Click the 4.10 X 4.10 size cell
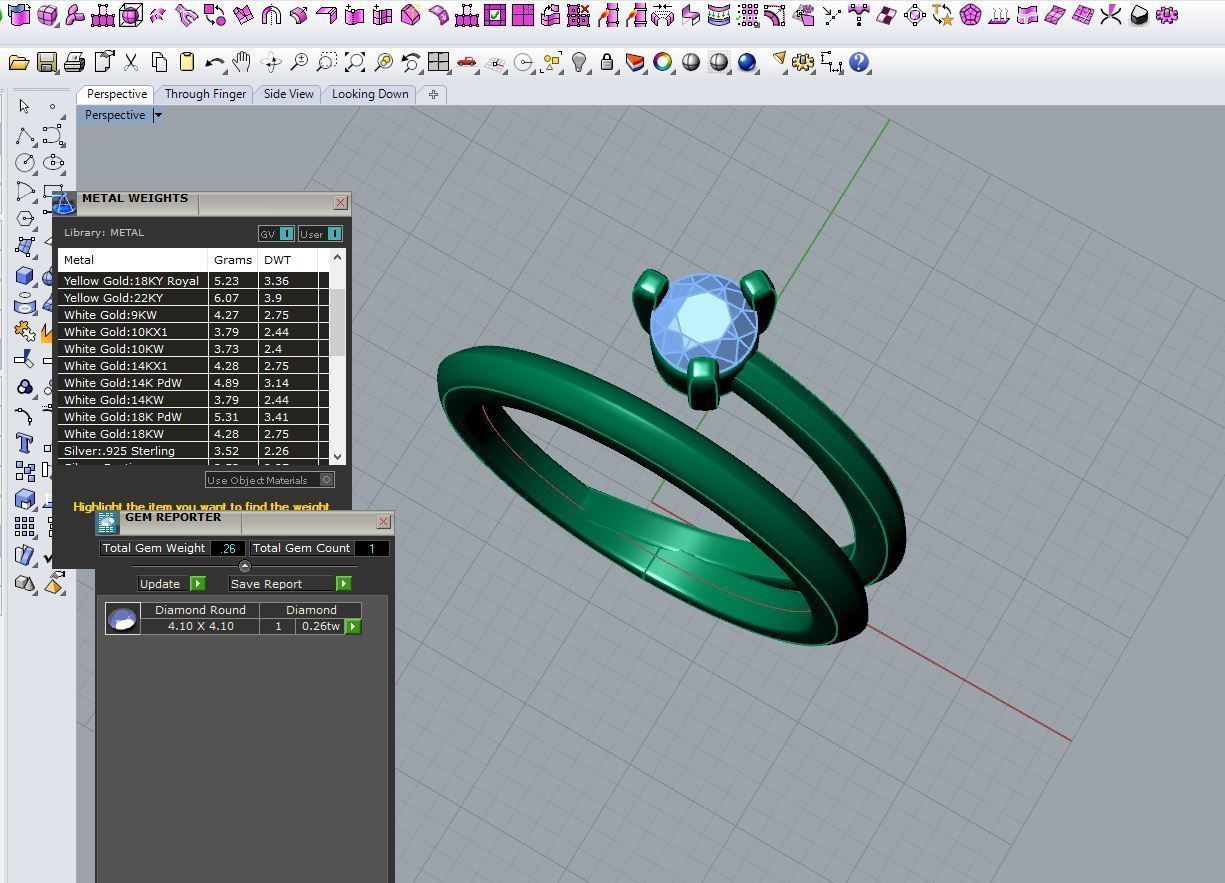The height and width of the screenshot is (883, 1225). (200, 626)
